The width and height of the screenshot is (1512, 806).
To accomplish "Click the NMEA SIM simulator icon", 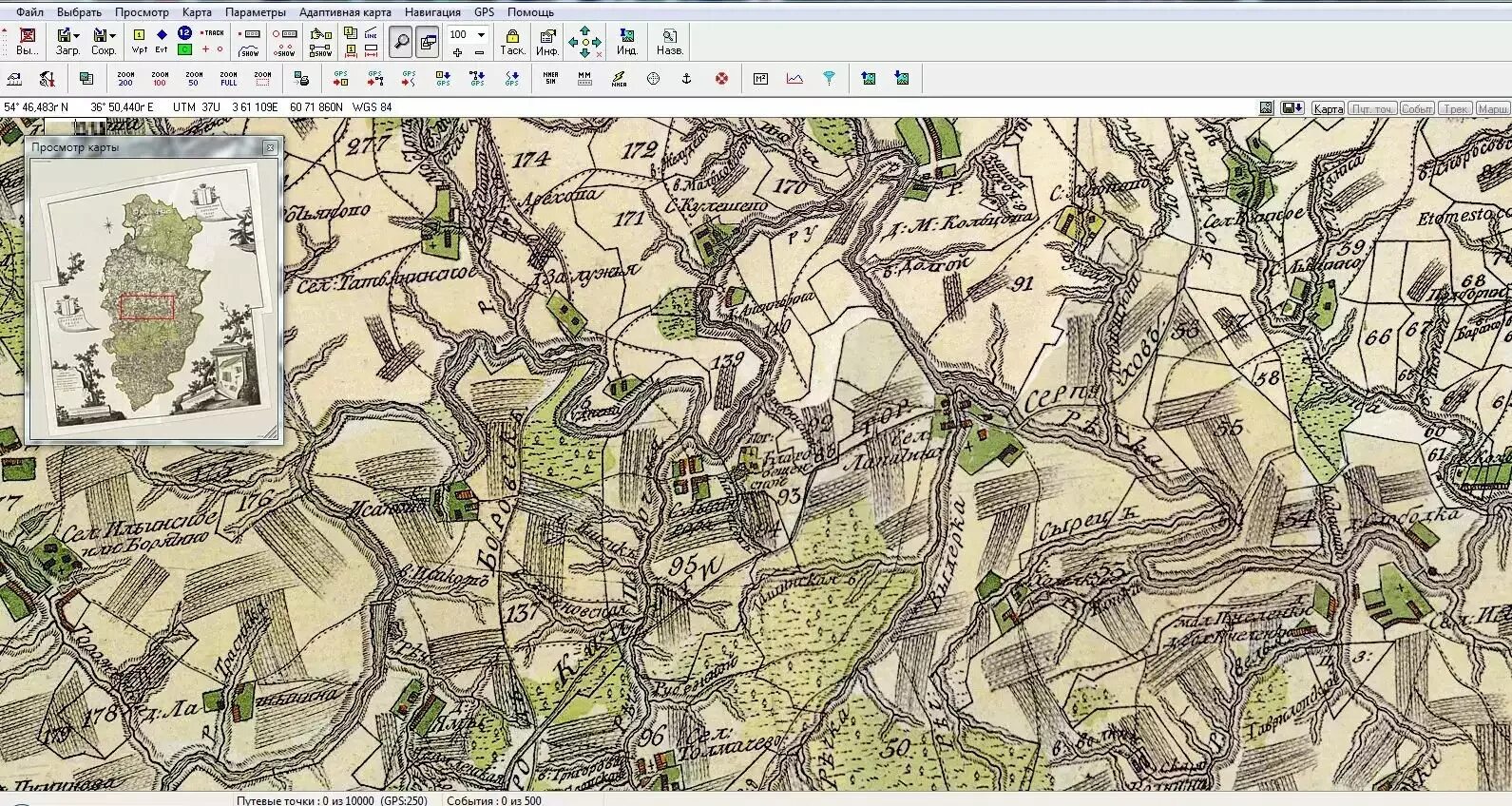I will 550,79.
